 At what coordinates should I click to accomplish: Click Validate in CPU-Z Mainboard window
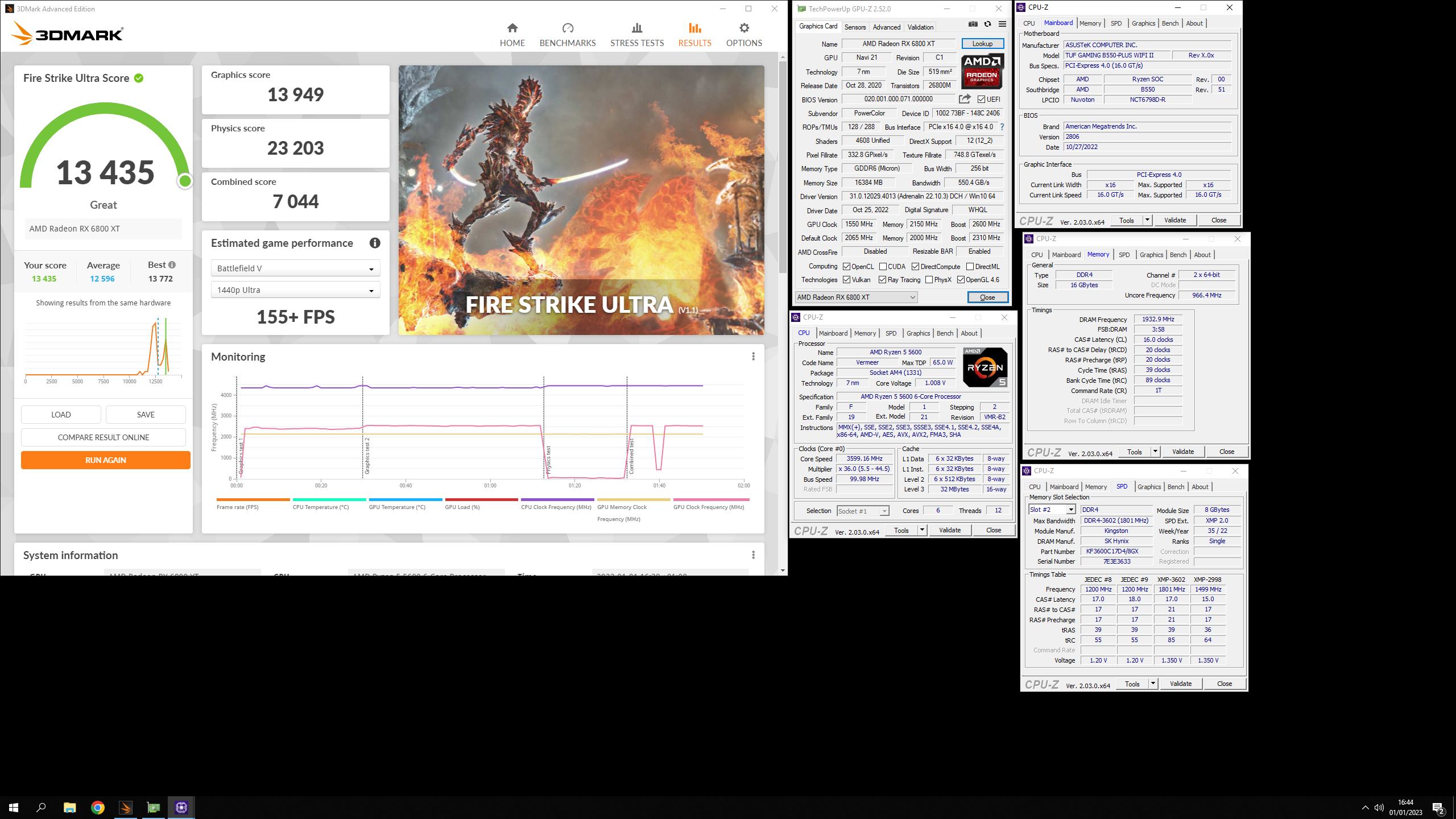[1175, 220]
